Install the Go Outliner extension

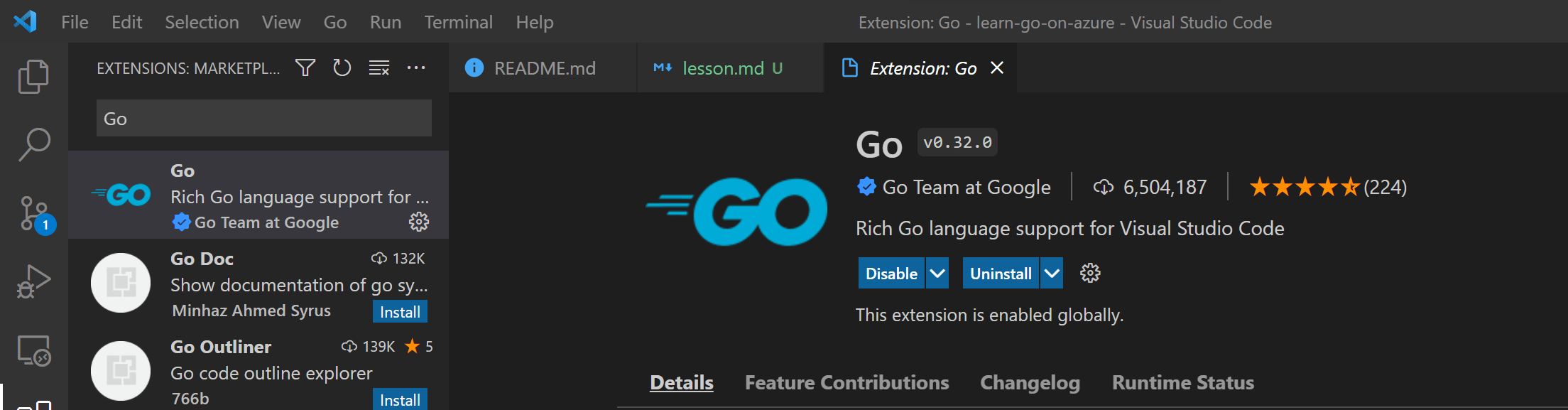coord(400,399)
